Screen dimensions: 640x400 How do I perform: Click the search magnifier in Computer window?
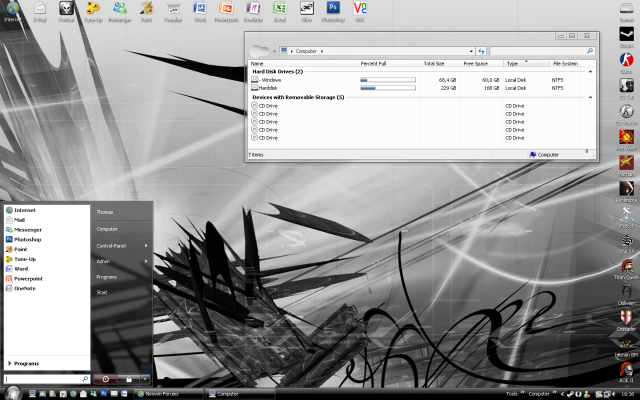point(590,51)
